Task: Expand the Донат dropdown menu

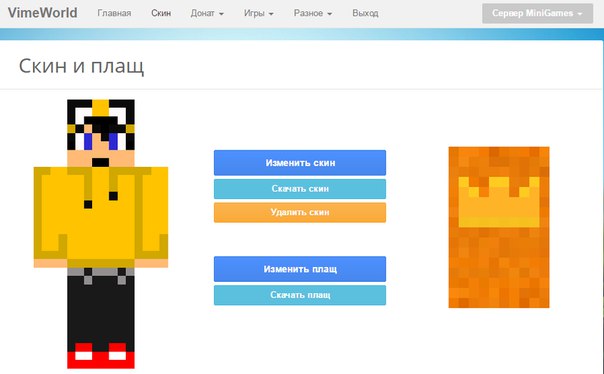Action: click(207, 13)
